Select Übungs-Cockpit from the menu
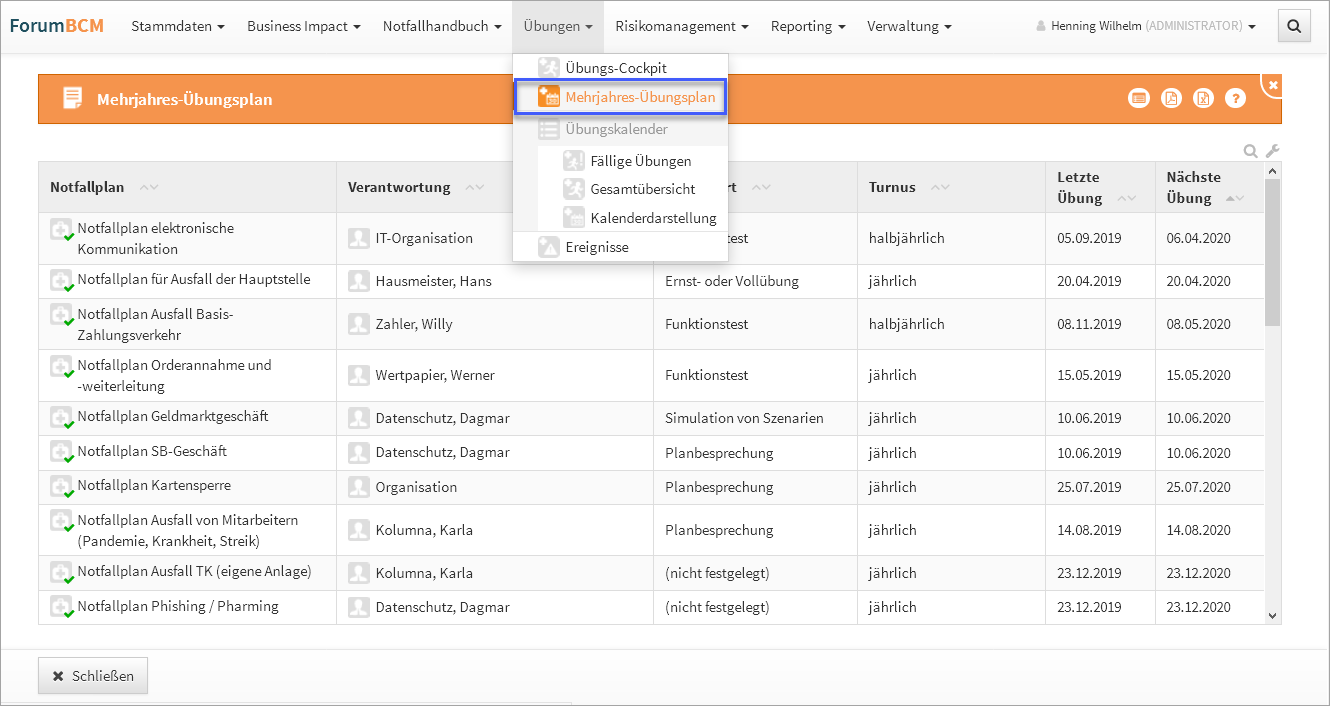 point(615,68)
